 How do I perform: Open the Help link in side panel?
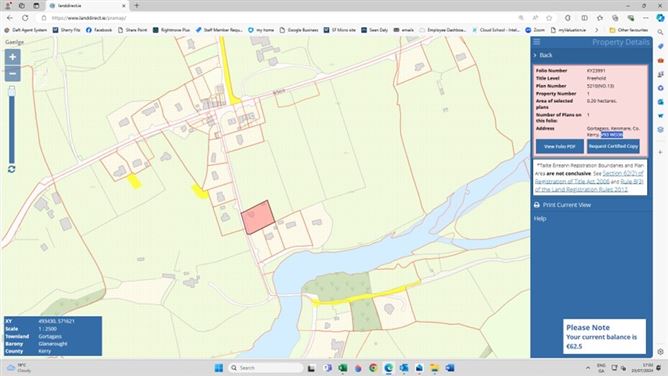540,218
